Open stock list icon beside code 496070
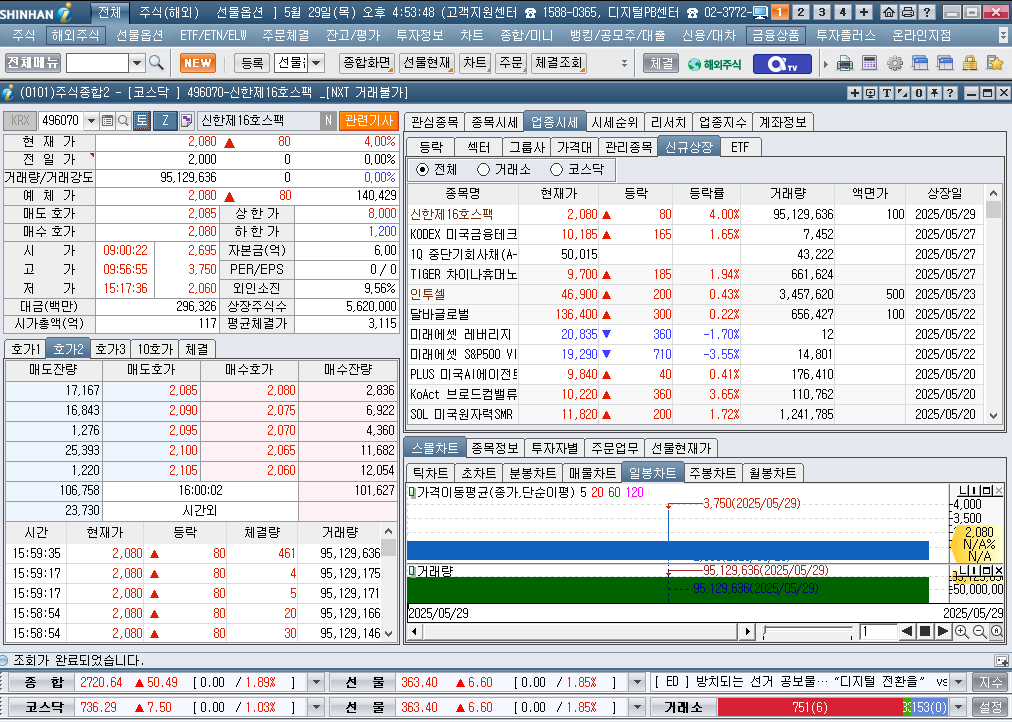The image size is (1012, 722). 108,121
